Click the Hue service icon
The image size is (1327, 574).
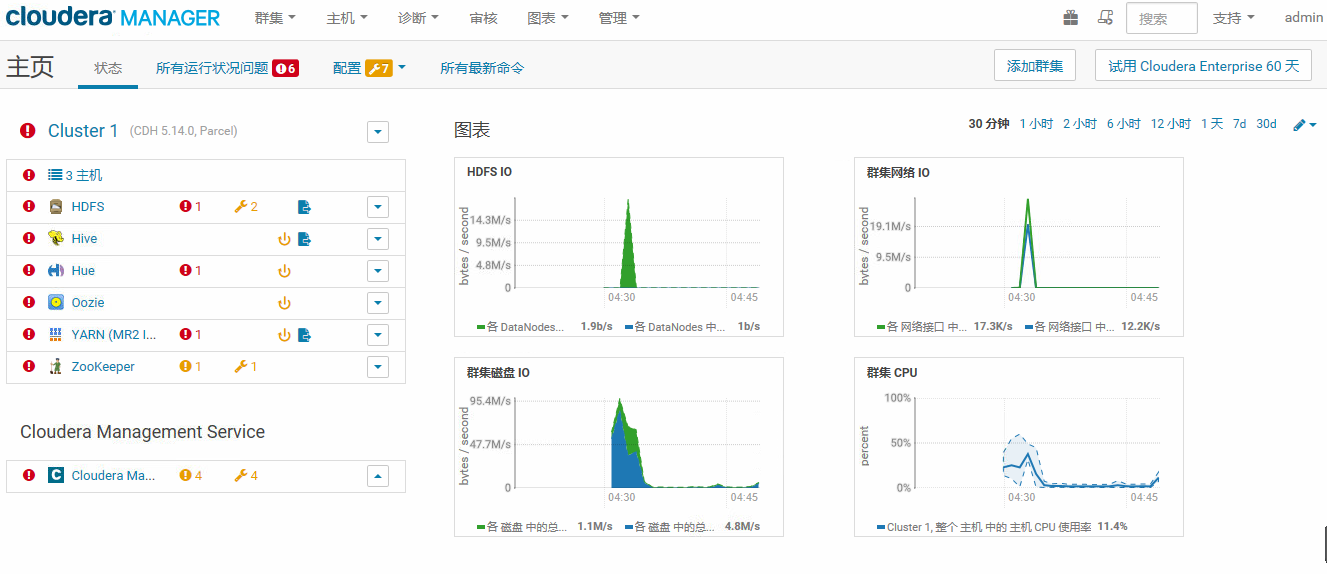point(56,271)
